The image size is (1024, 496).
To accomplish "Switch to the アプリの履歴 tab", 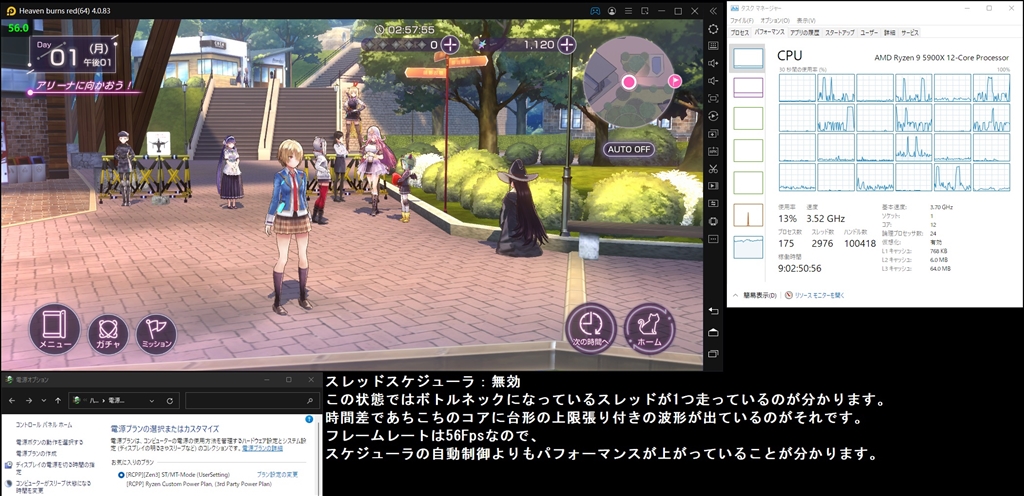I will 804,33.
